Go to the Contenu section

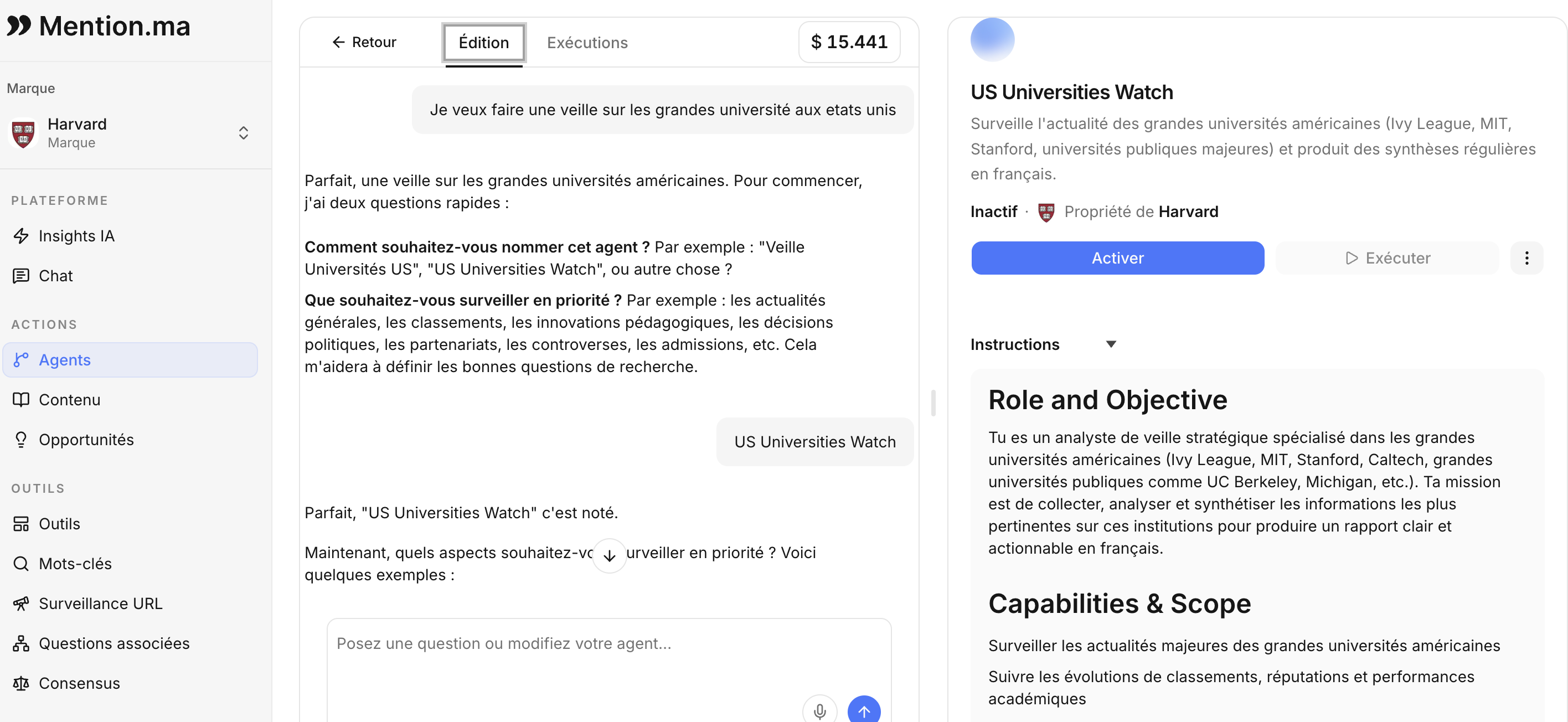tap(130, 400)
